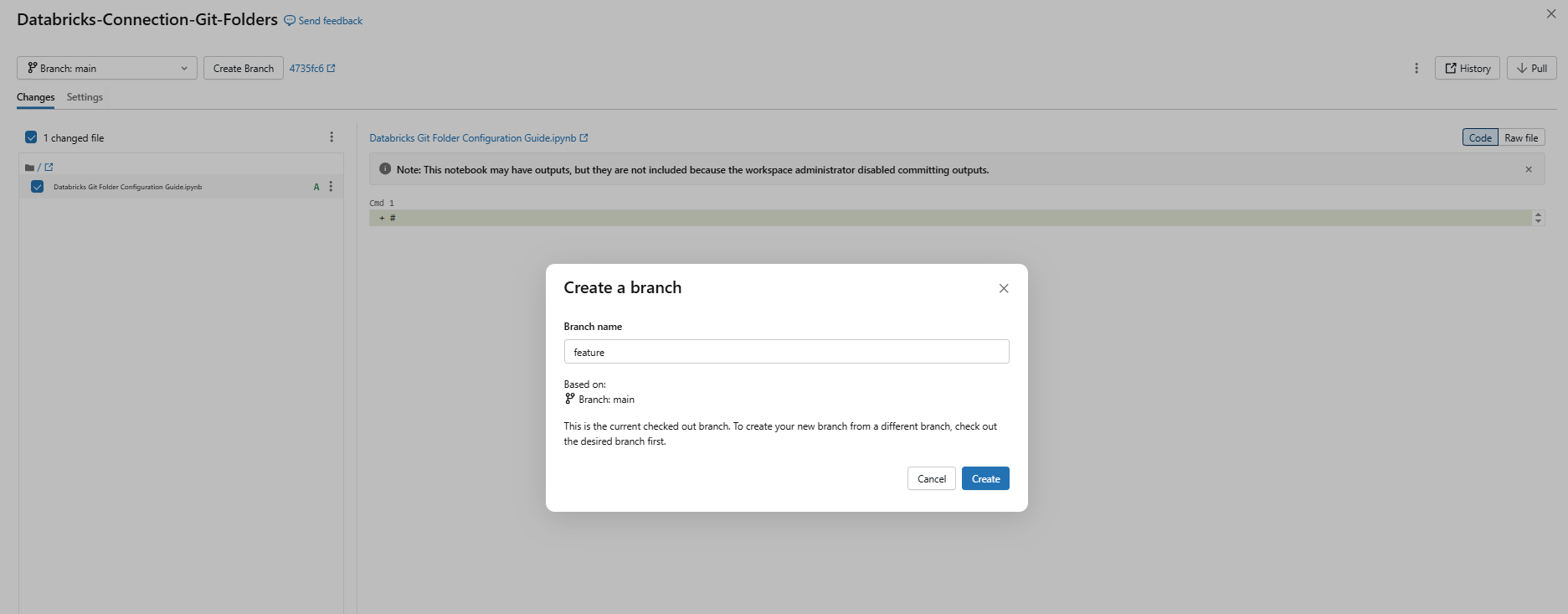Open the History view
1568x614 pixels.
1467,68
